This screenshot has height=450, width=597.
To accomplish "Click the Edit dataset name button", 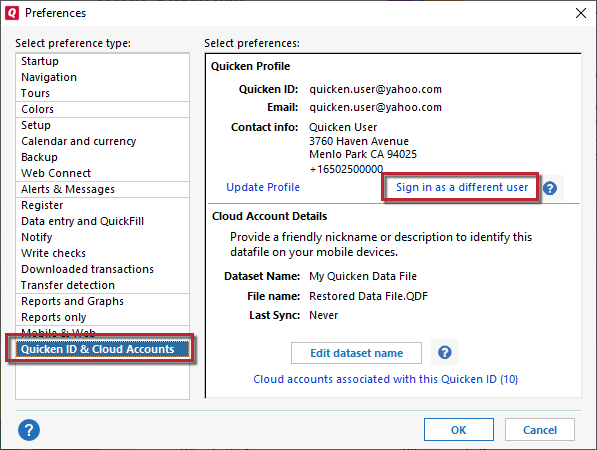I will (356, 353).
